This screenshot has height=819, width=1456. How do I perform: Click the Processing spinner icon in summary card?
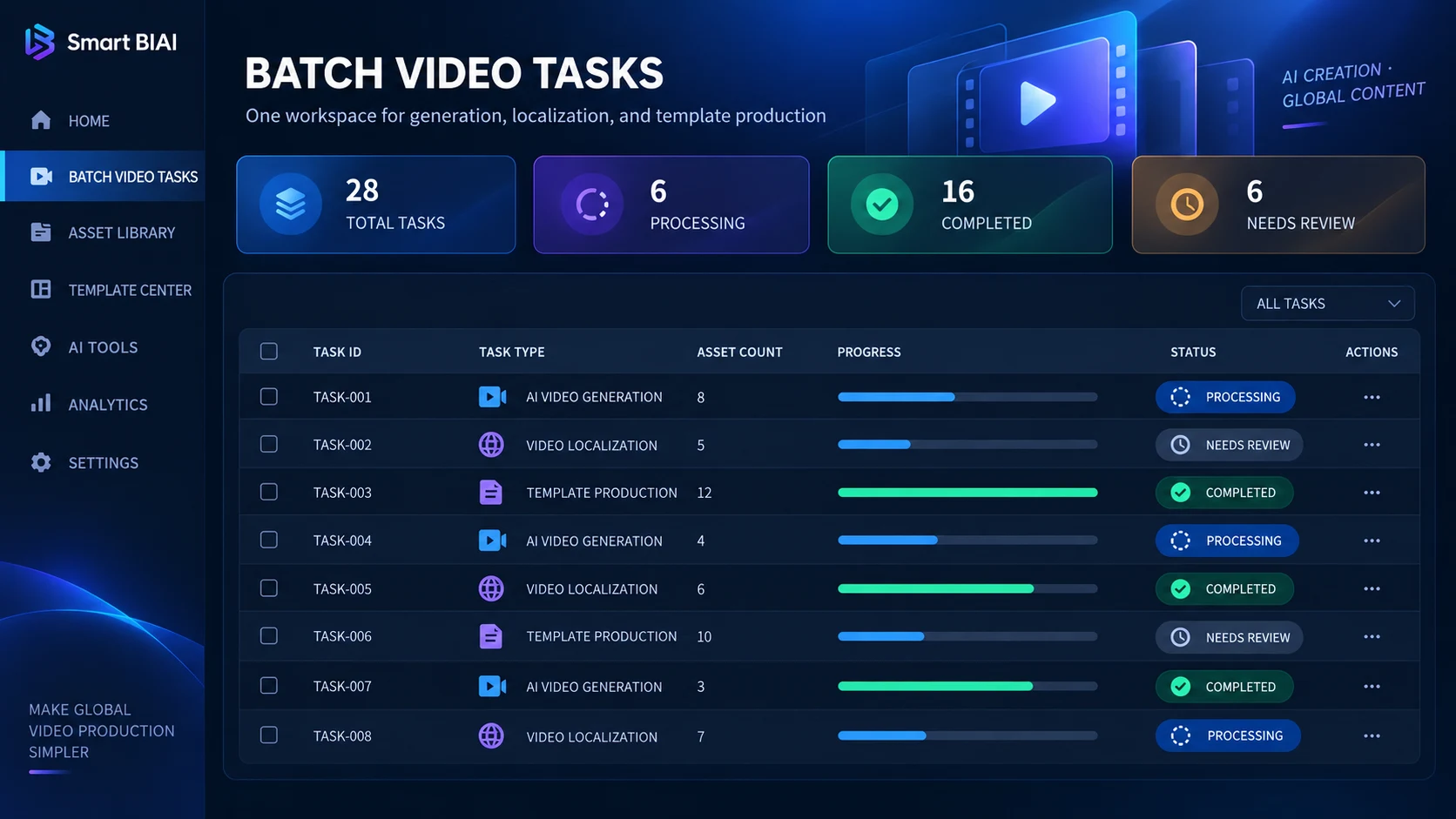point(592,205)
